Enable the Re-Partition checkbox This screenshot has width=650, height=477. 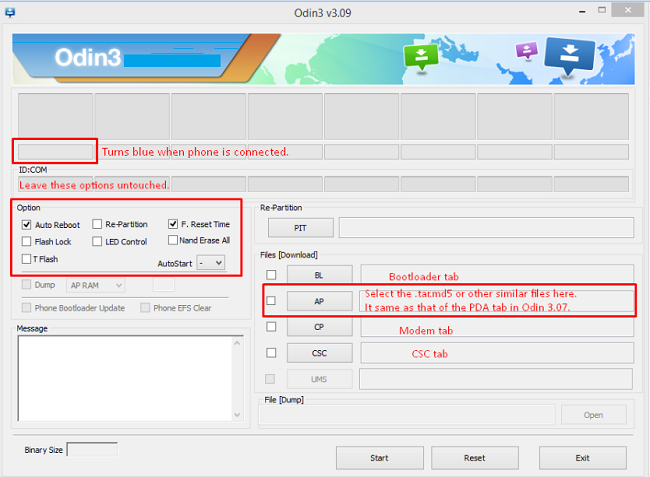pyautogui.click(x=97, y=224)
